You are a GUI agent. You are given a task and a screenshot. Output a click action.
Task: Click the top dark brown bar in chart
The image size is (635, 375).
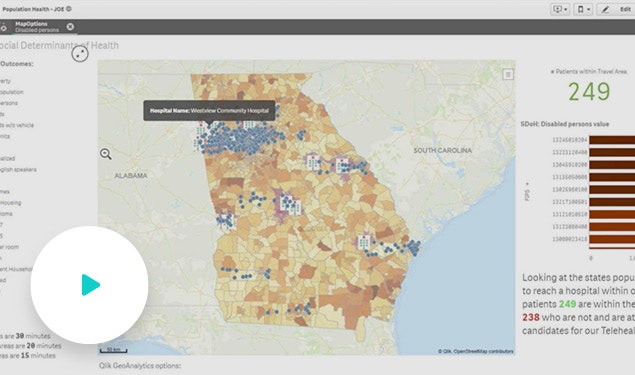point(612,140)
